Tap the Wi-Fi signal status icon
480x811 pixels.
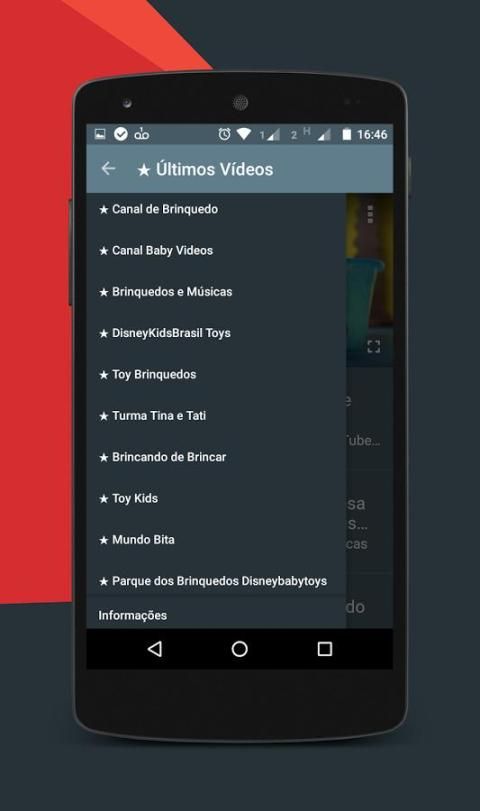tap(244, 134)
